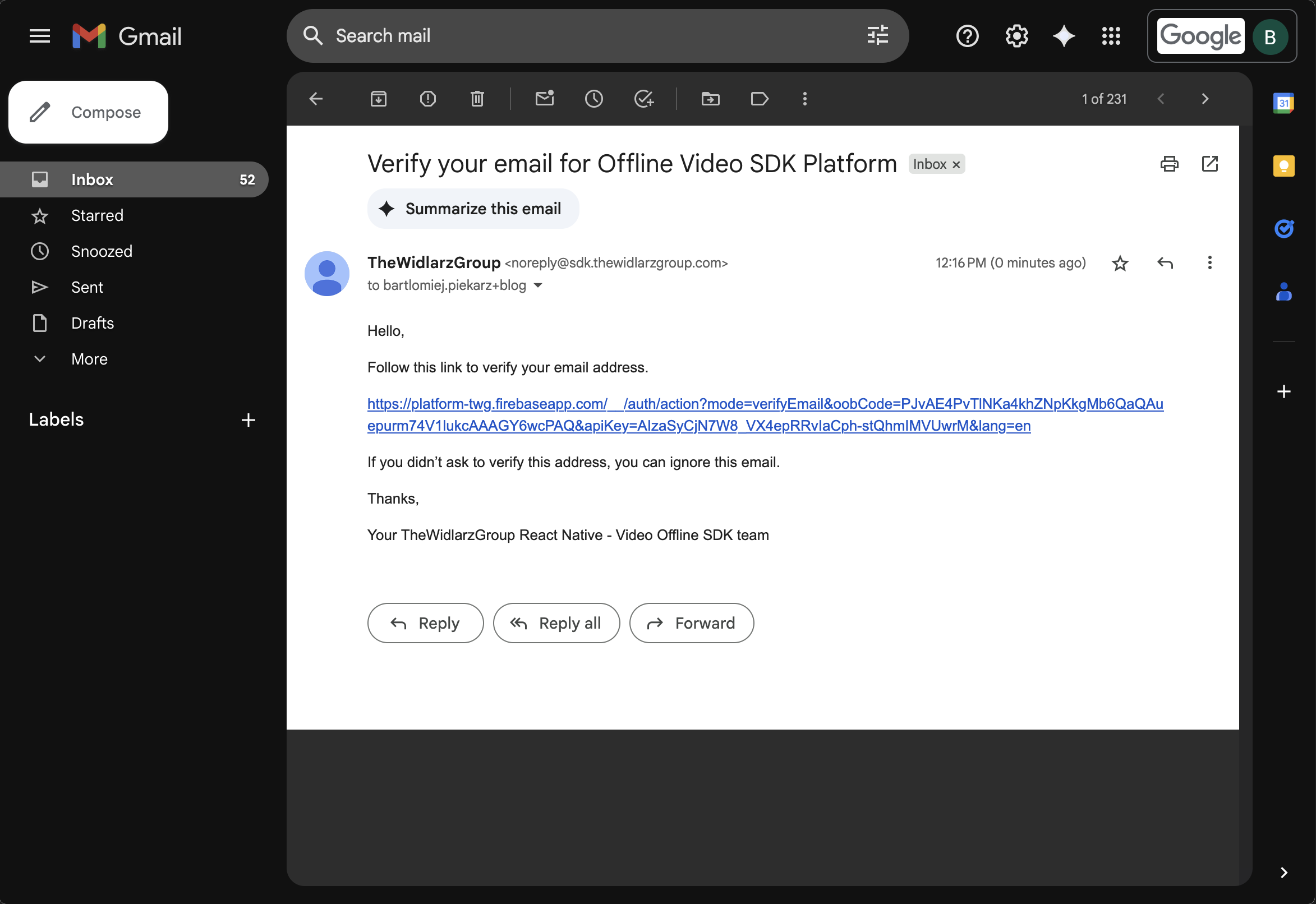
Task: Click the Labels section heading
Action: [x=56, y=419]
